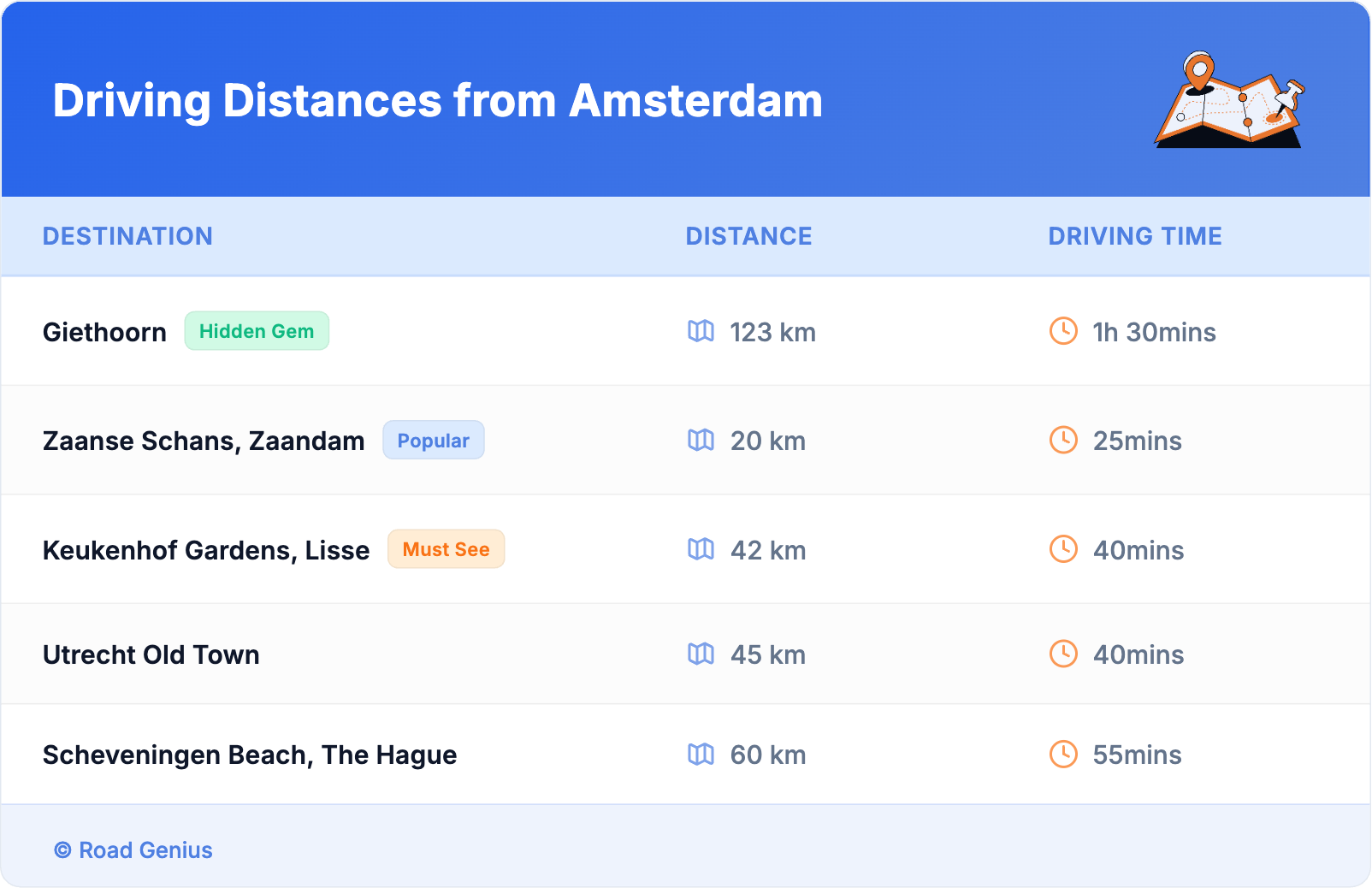Click the Giethoorn destination name
The height and width of the screenshot is (888, 1372).
[x=104, y=332]
